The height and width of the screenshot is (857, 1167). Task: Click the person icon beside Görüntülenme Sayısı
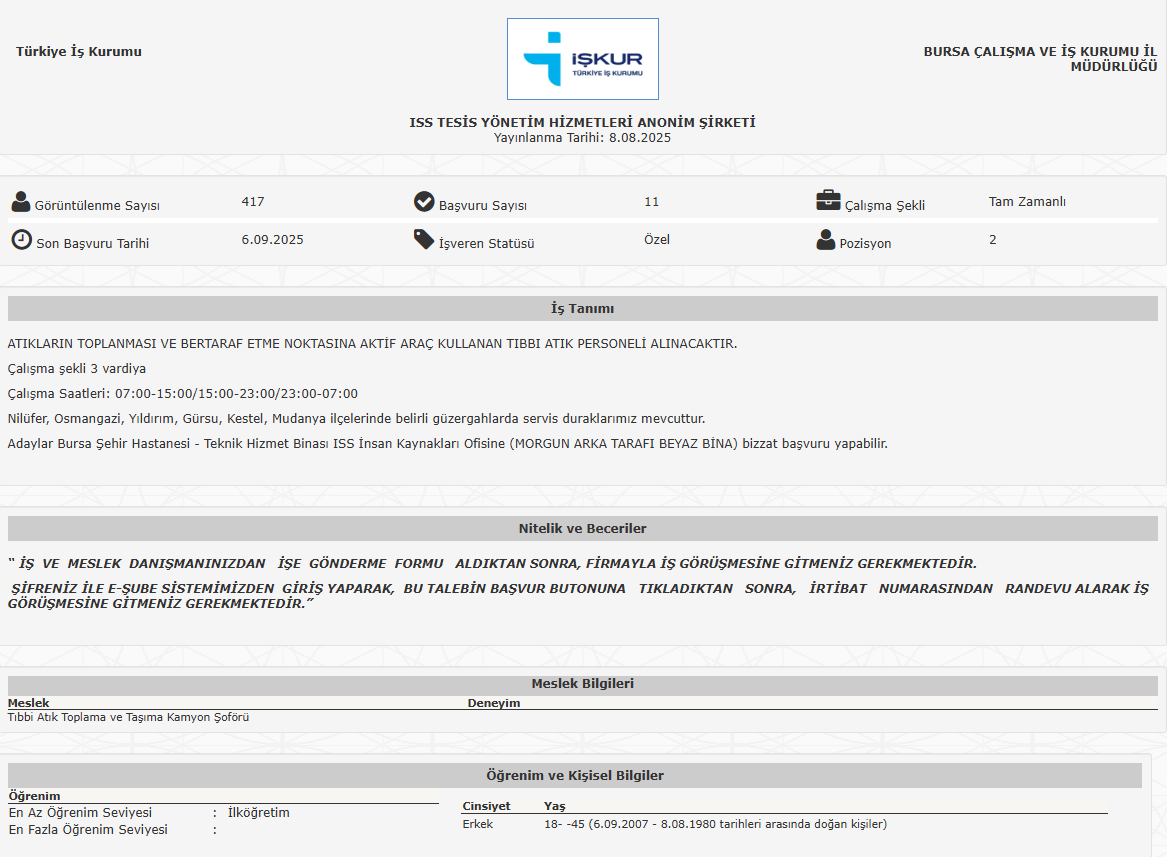click(21, 202)
